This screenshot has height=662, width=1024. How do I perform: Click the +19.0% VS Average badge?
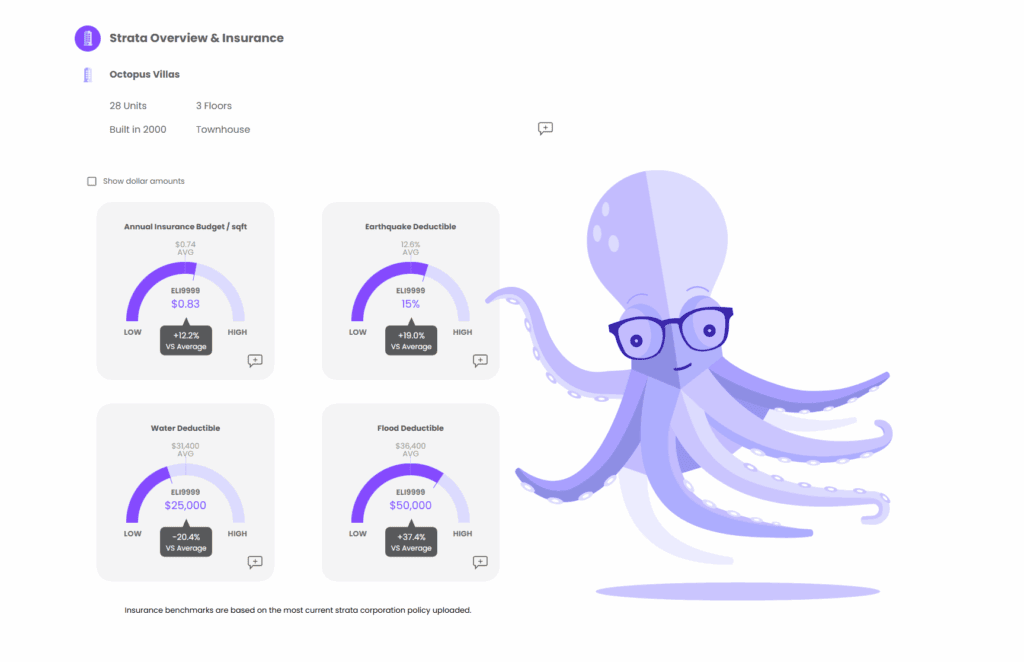pos(410,340)
